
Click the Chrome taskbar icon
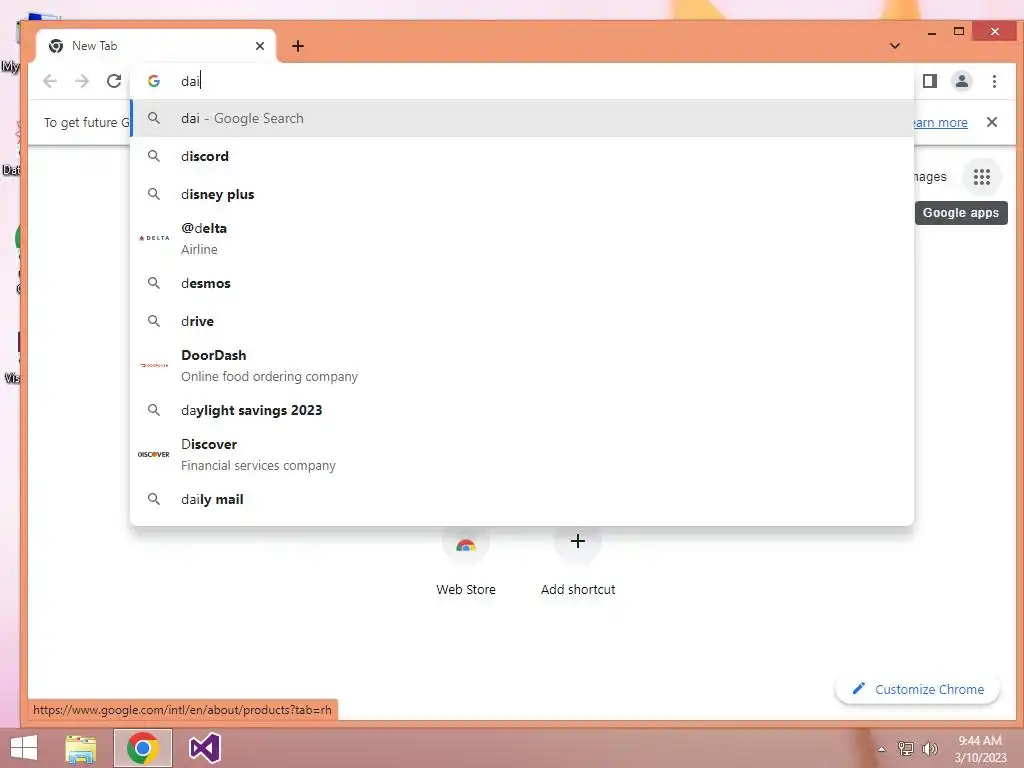pyautogui.click(x=143, y=748)
